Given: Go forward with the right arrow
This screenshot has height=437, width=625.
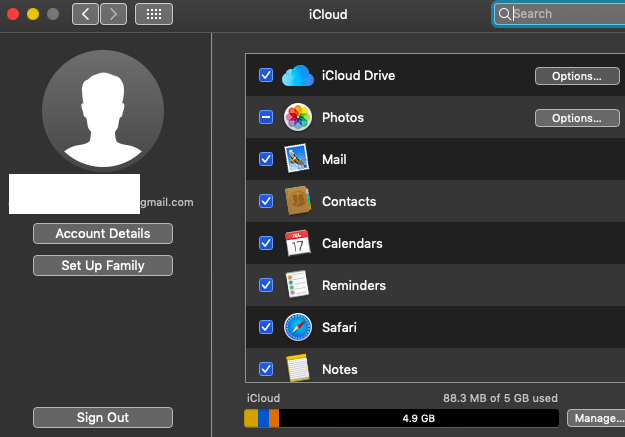Looking at the screenshot, I should [x=114, y=14].
